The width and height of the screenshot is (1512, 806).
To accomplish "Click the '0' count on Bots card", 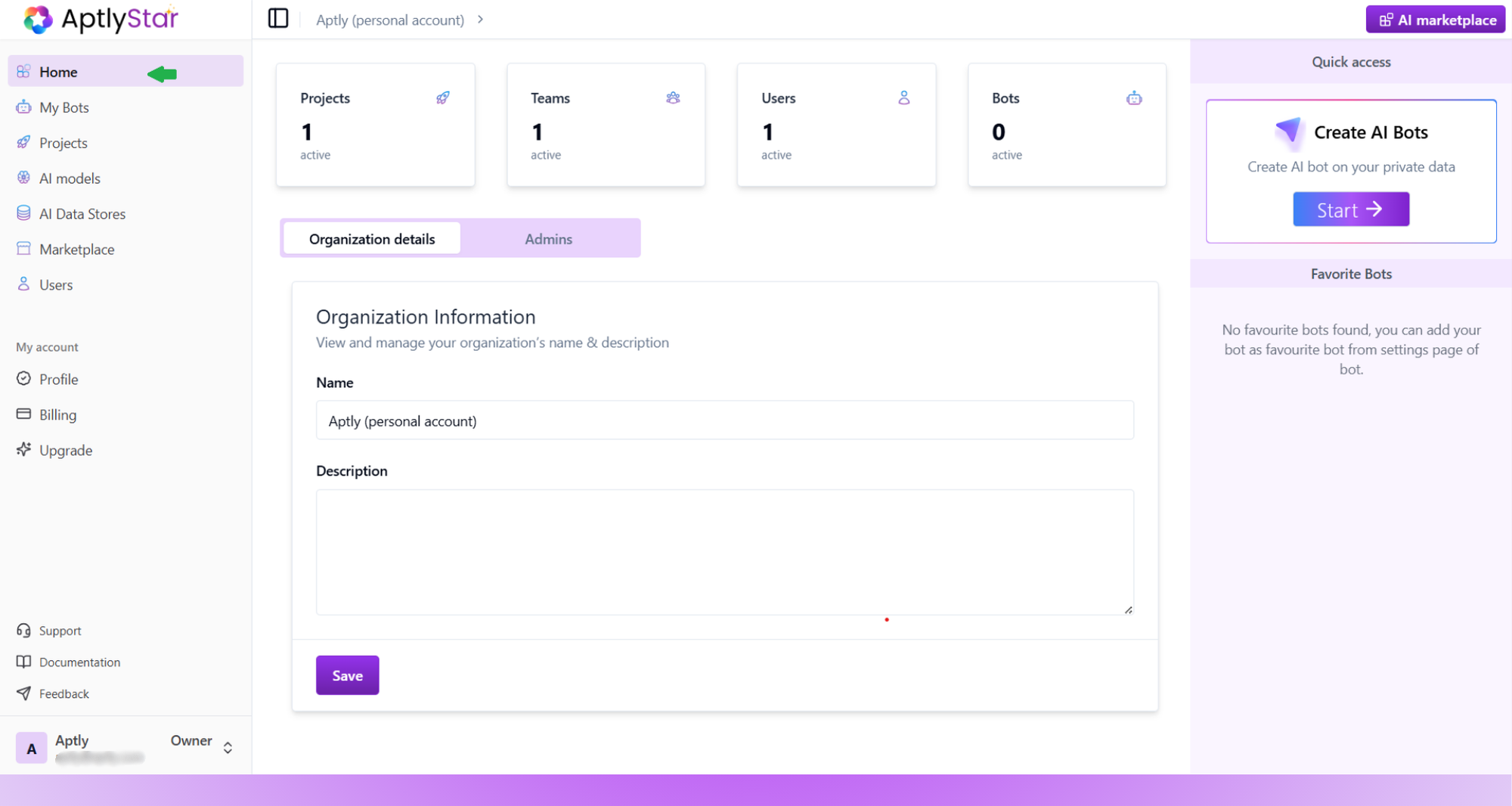I will pyautogui.click(x=999, y=132).
